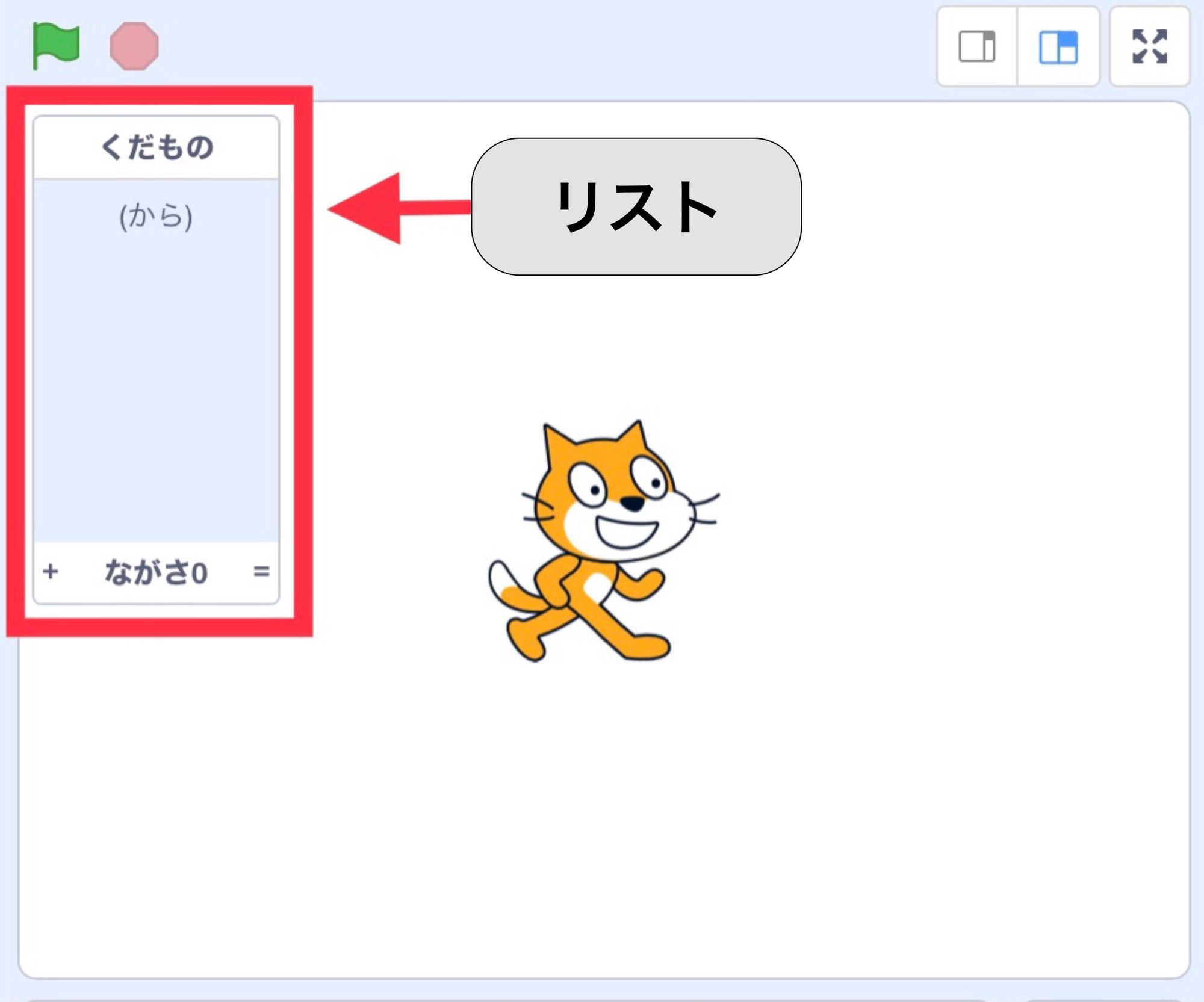Screen dimensions: 1204x1002
Task: Add item with the list plus button
Action: click(51, 571)
